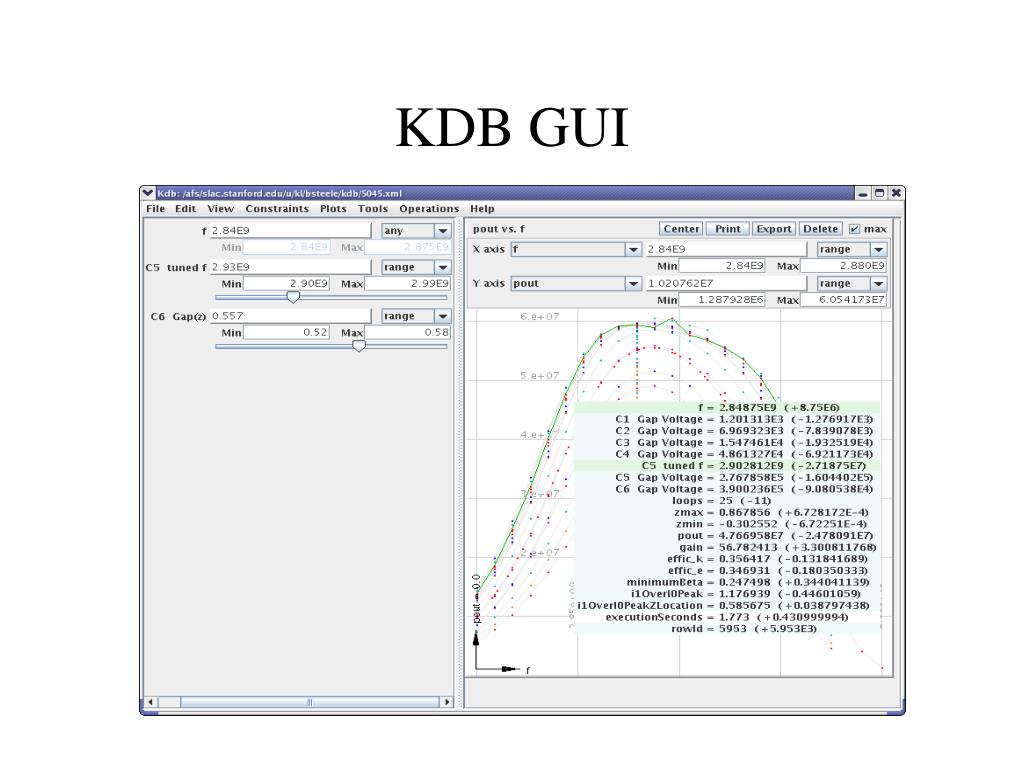Open the 'any' constraint dropdown for f
The width and height of the screenshot is (1023, 767).
tap(416, 231)
